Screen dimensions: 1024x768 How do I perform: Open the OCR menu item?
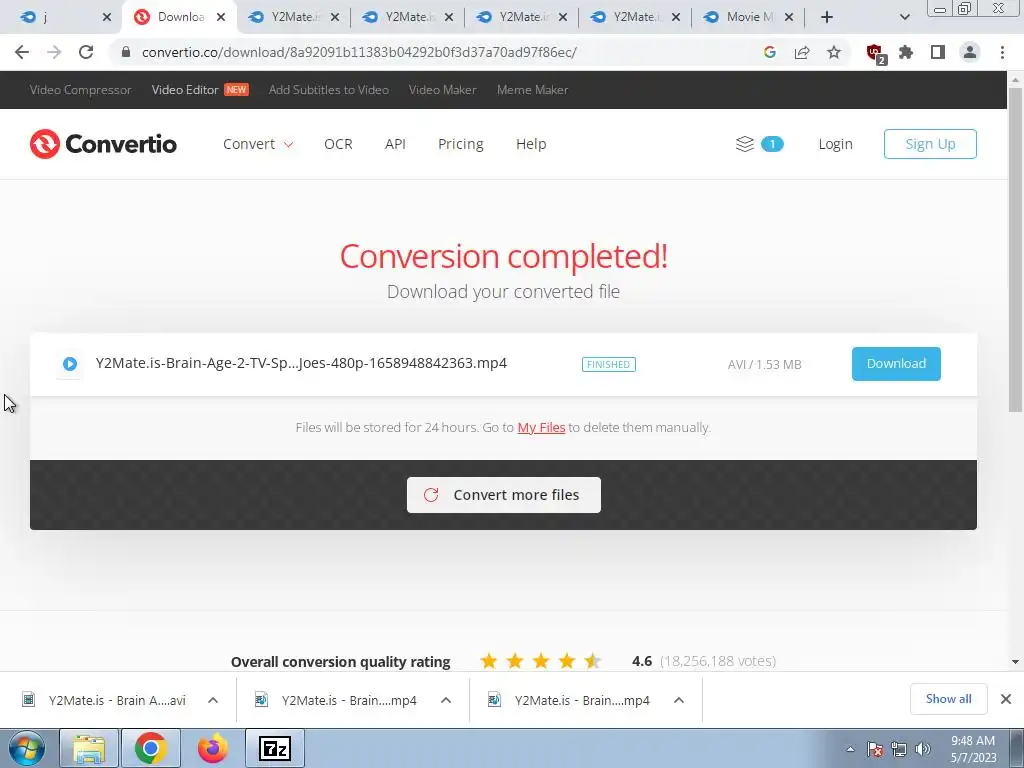click(x=338, y=144)
